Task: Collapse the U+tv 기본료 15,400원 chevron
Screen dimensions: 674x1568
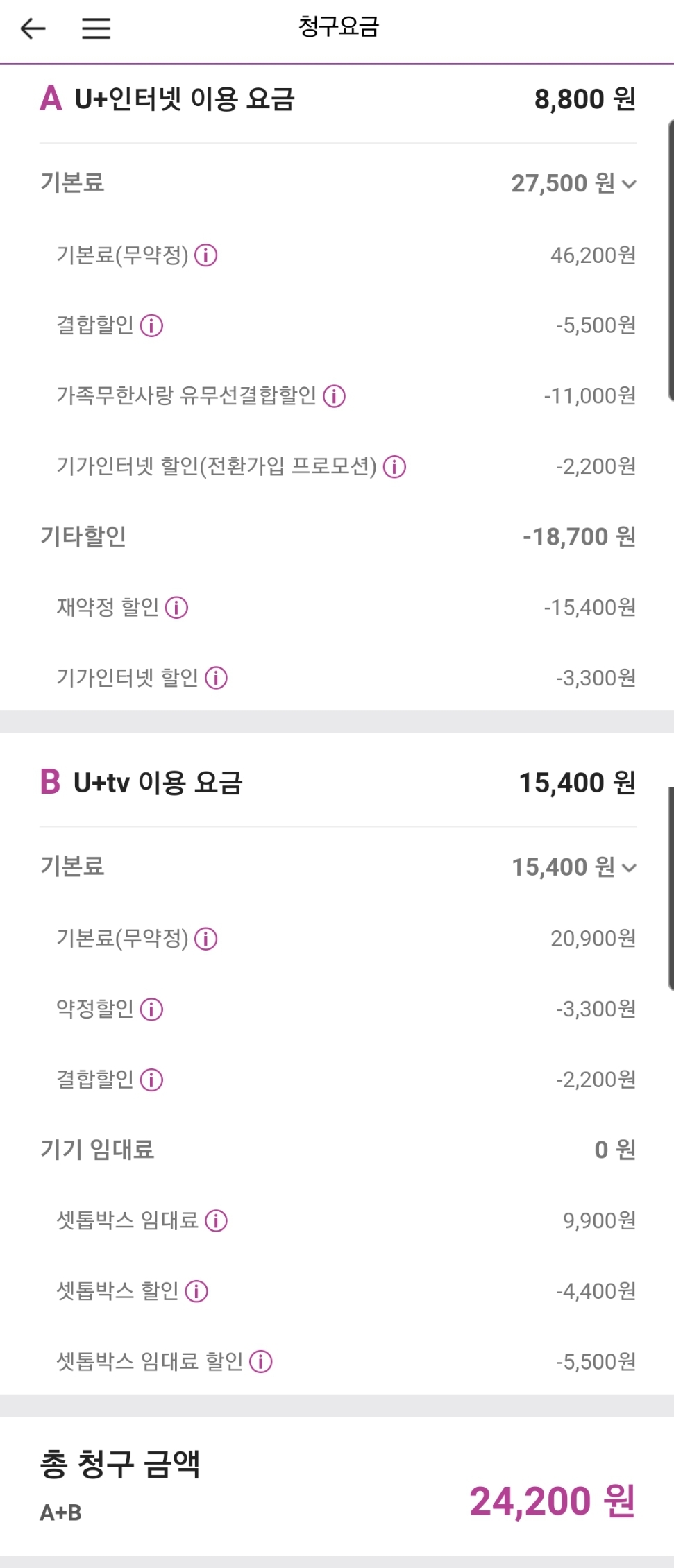Action: [629, 867]
